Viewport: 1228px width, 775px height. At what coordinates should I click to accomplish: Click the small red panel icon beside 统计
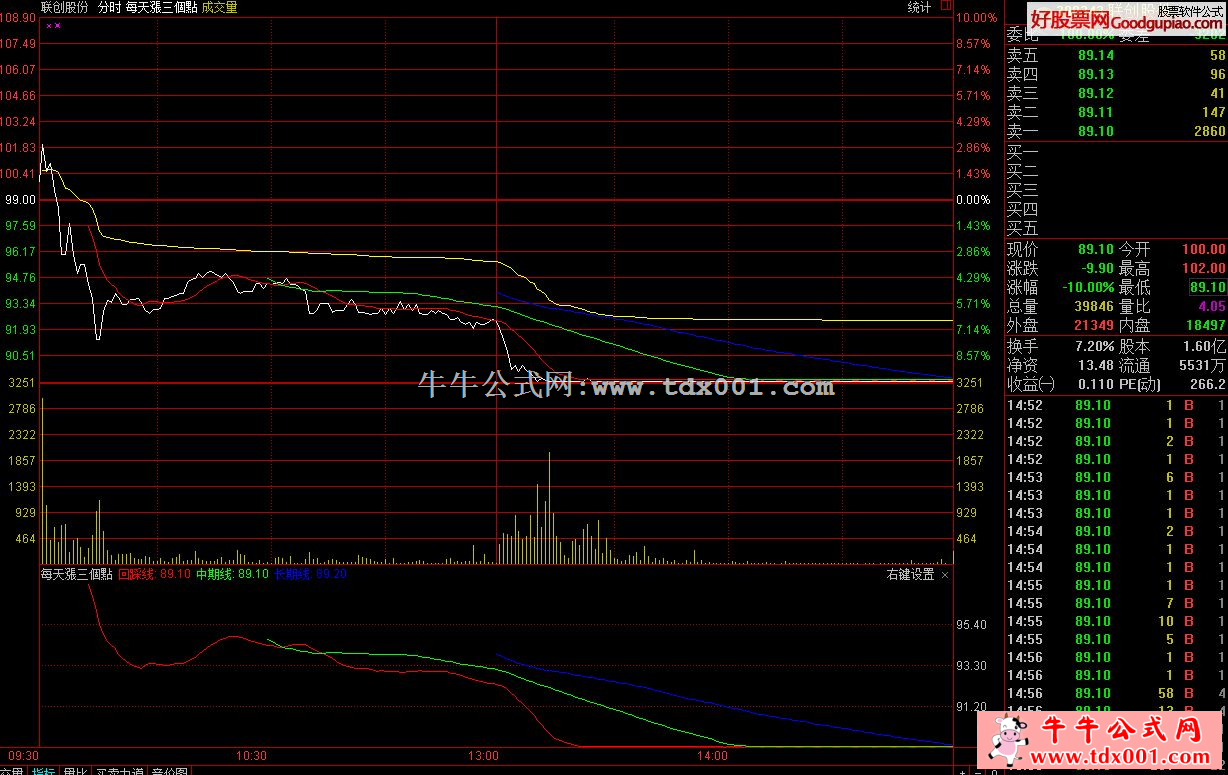[945, 7]
